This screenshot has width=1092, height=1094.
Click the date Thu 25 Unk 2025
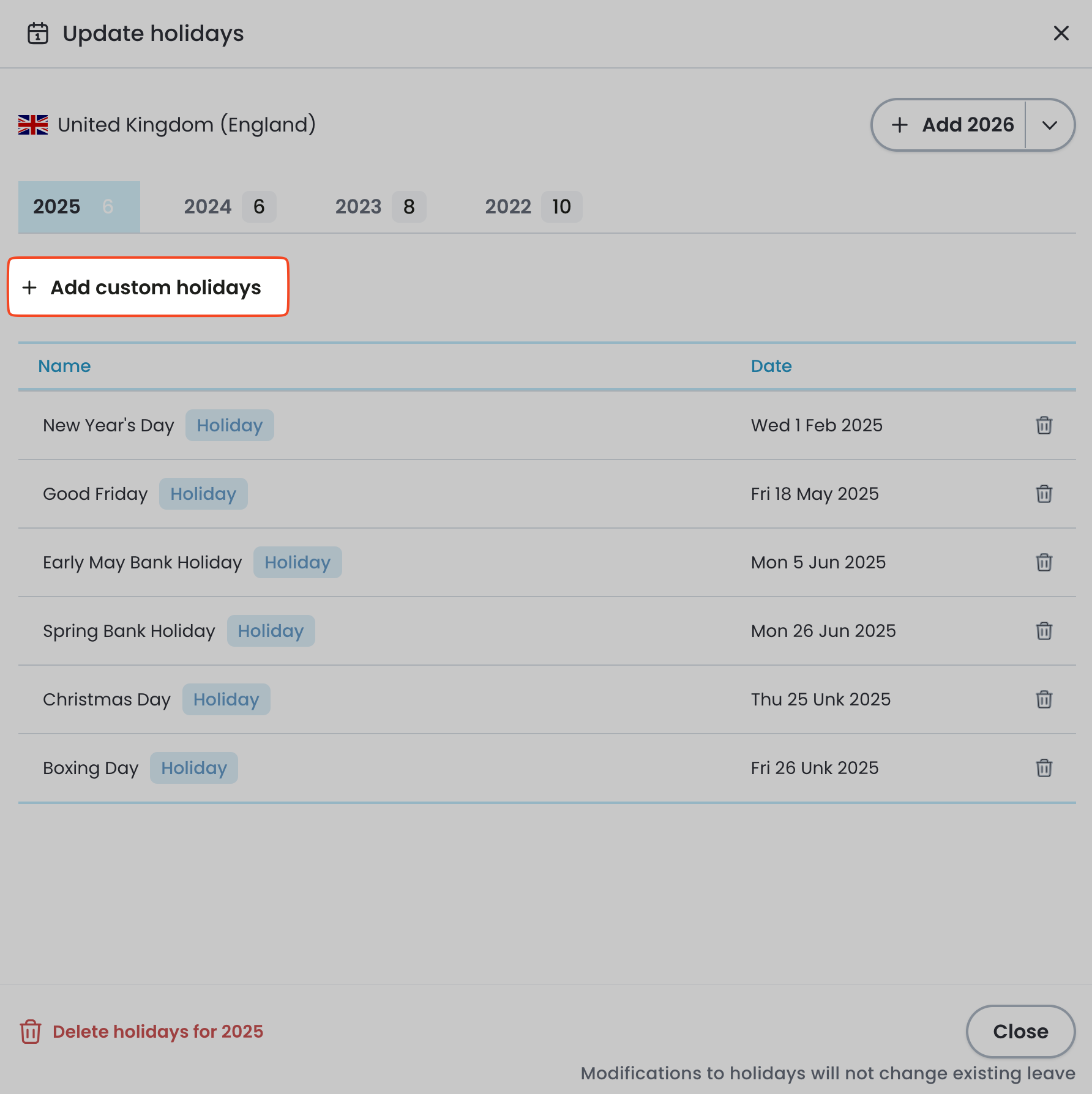821,699
